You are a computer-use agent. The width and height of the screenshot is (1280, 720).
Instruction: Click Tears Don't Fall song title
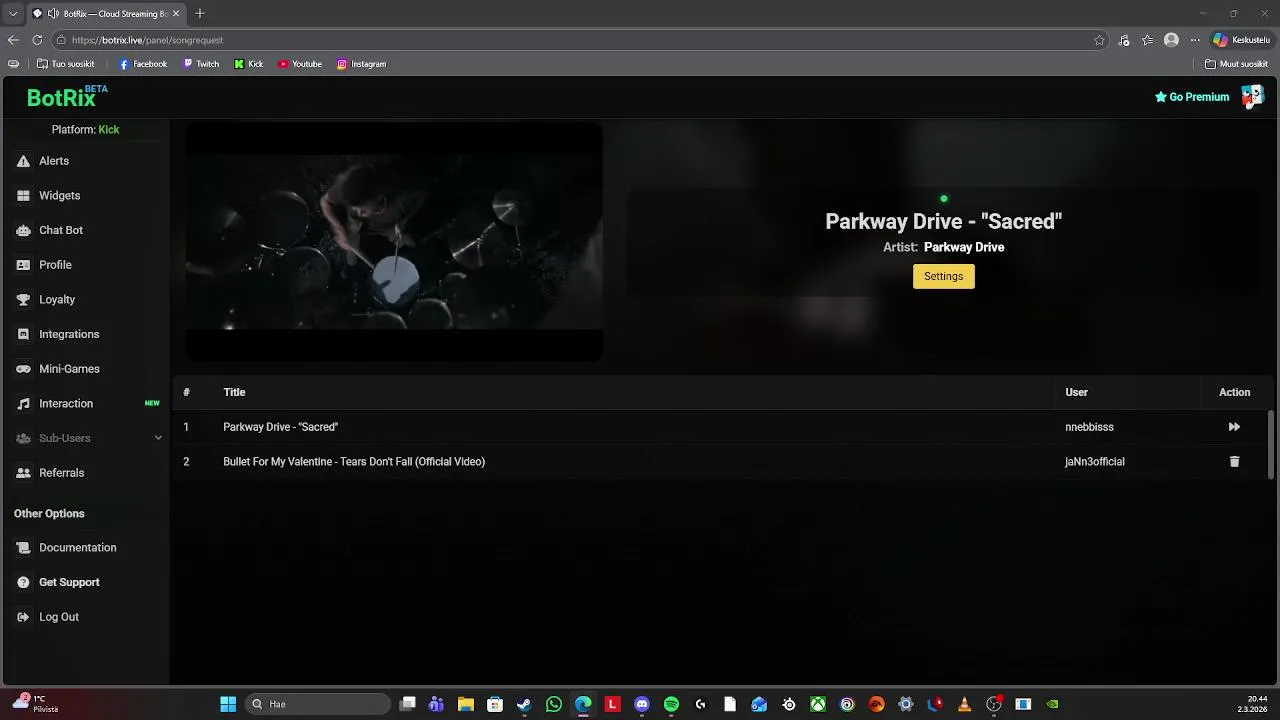(x=354, y=461)
